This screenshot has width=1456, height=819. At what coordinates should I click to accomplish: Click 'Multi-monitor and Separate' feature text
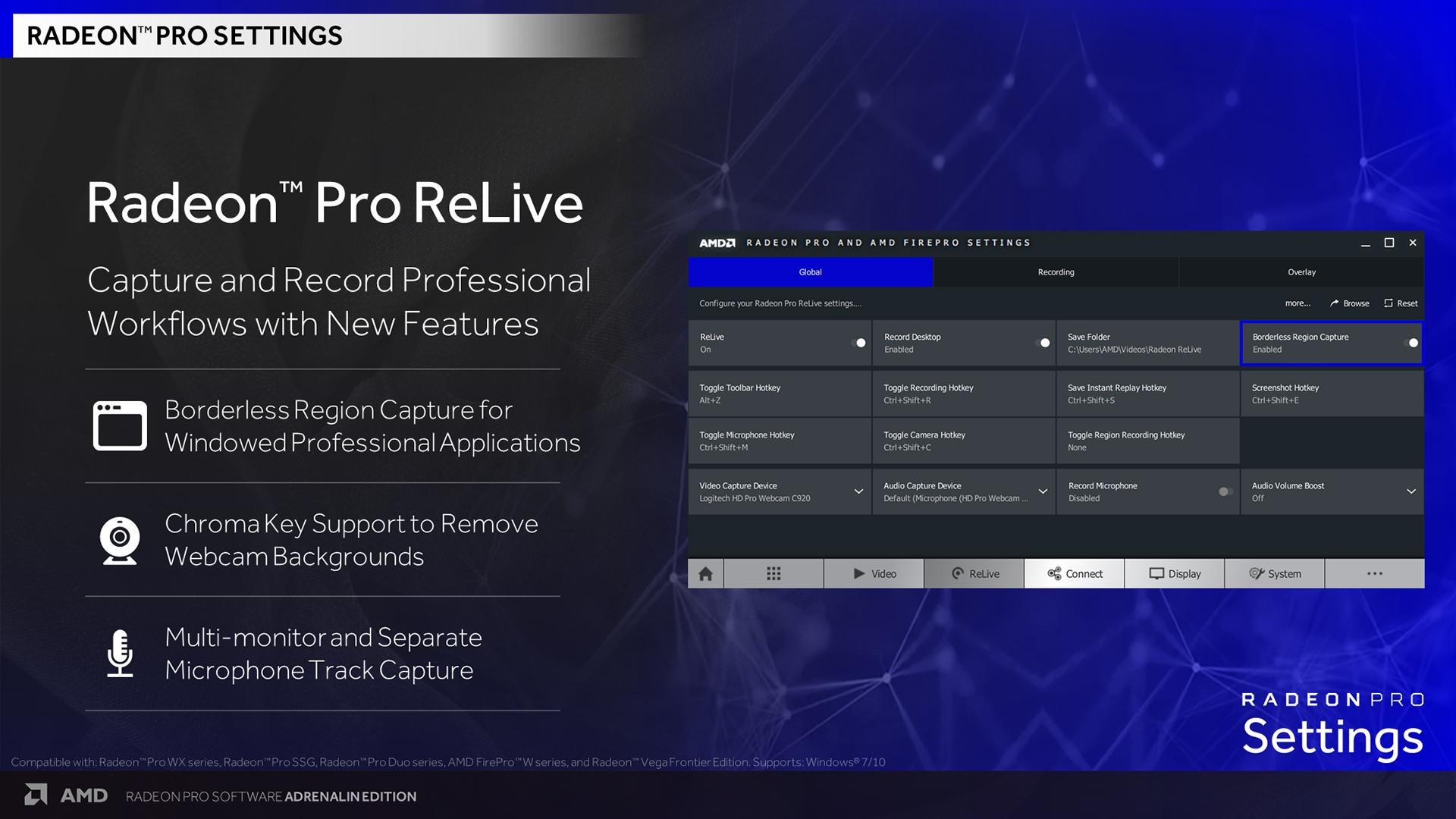(x=323, y=638)
